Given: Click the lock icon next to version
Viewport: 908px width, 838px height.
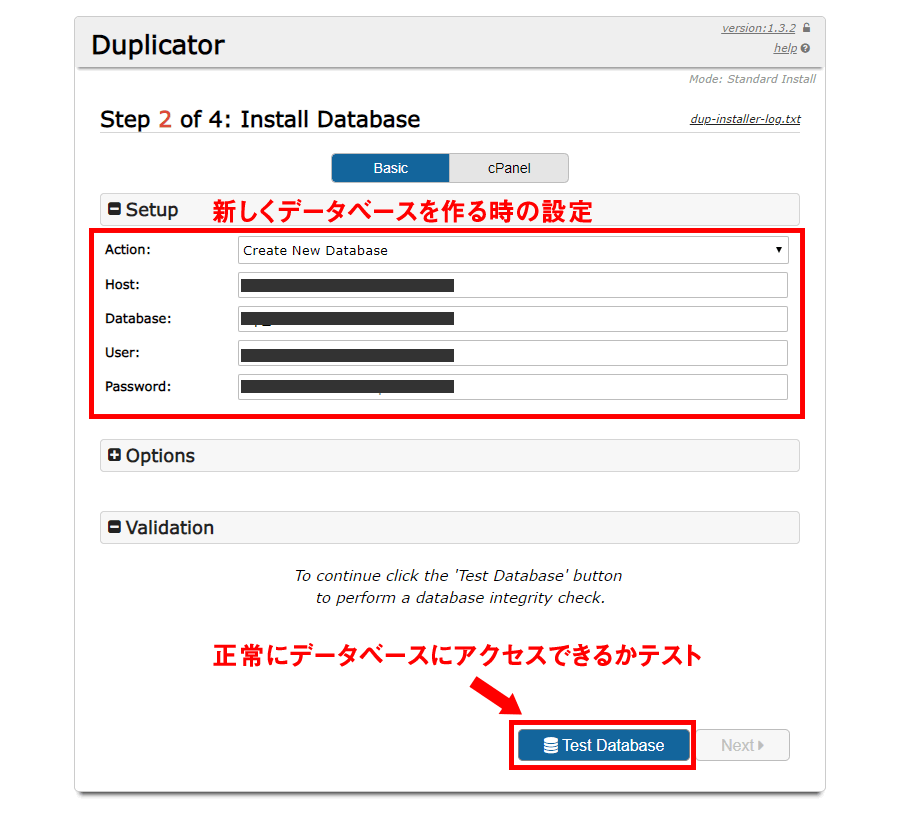Looking at the screenshot, I should pyautogui.click(x=806, y=28).
